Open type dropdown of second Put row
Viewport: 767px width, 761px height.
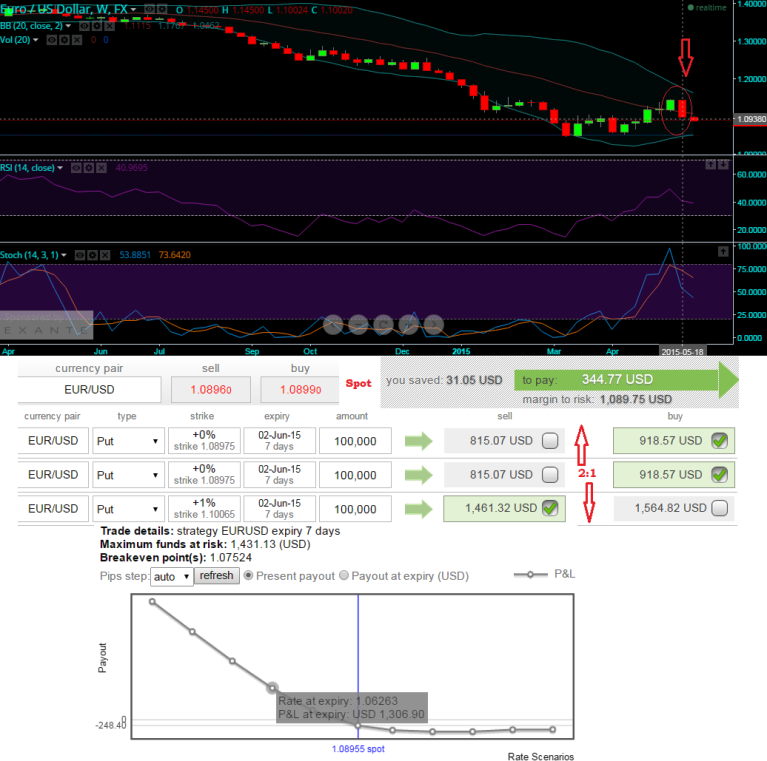pos(128,475)
